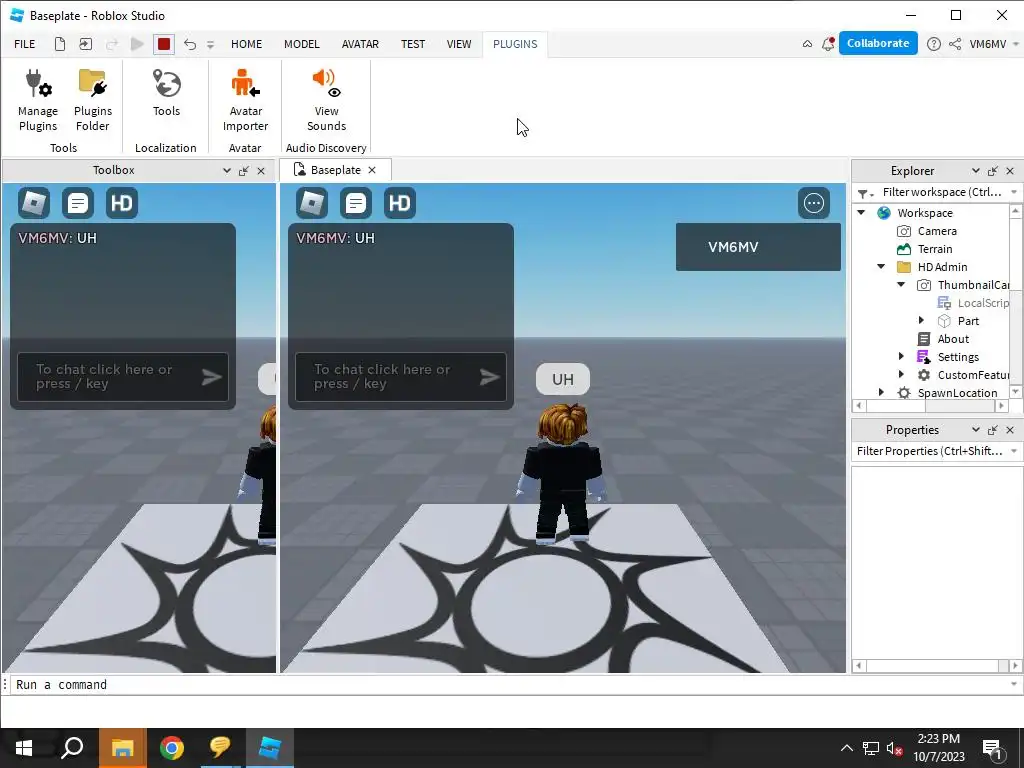
Task: Click the import file icon next to New
Action: (x=86, y=44)
